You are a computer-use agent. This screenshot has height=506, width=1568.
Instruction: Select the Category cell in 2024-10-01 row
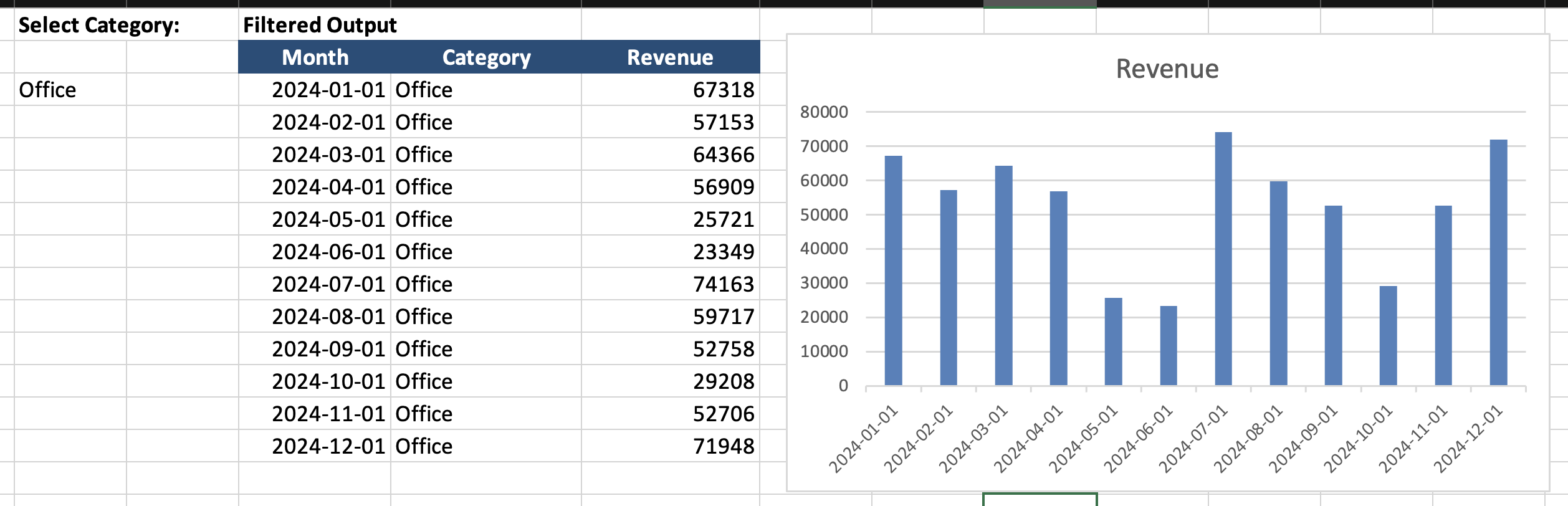pyautogui.click(x=424, y=381)
